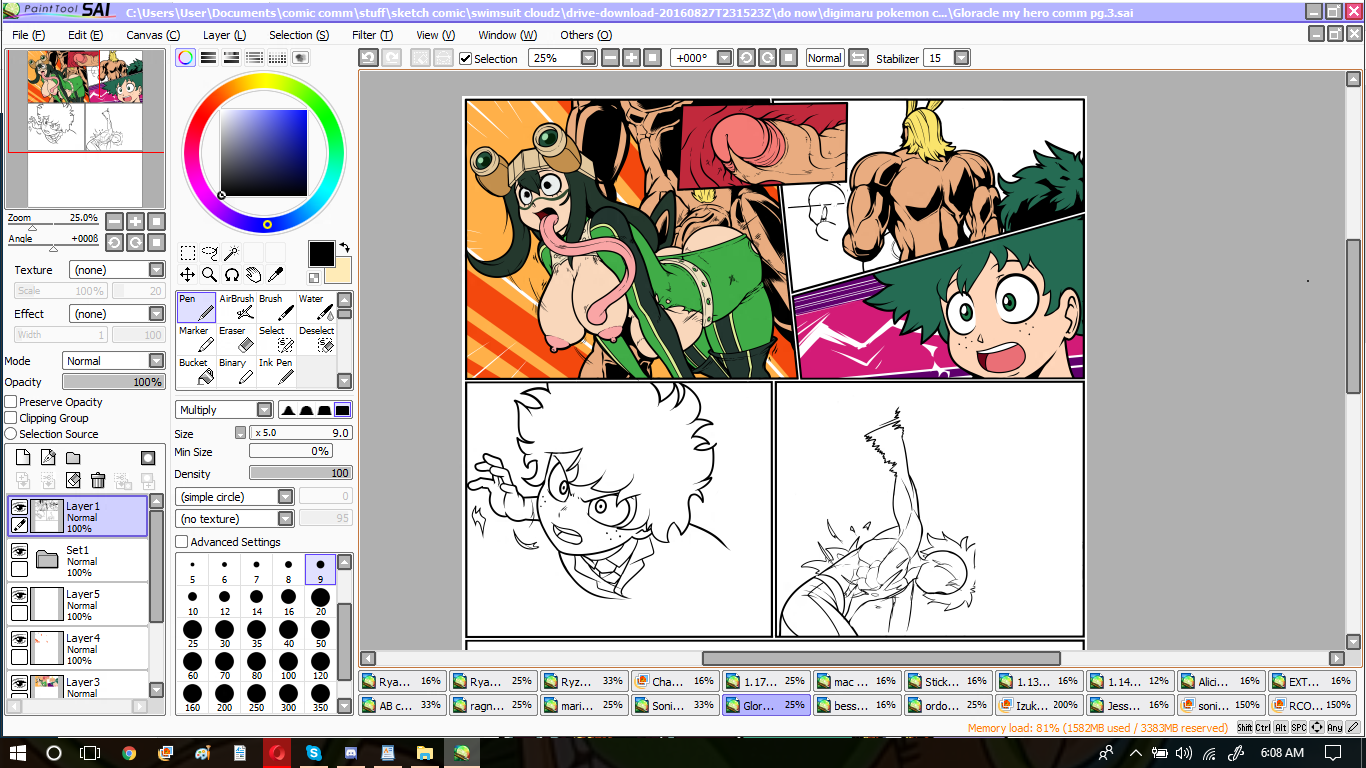The height and width of the screenshot is (768, 1366).
Task: Swap foreground and background colors
Action: pos(344,247)
